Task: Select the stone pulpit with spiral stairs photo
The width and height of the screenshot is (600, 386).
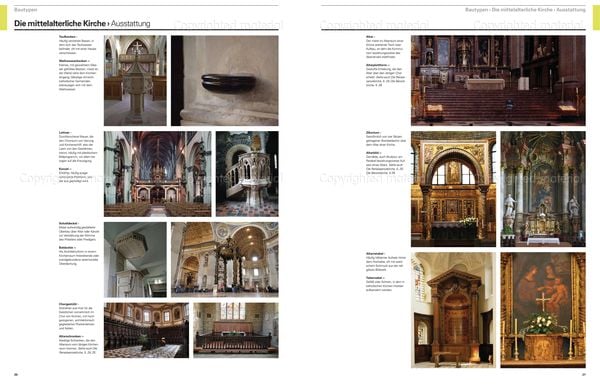Action: 247,174
